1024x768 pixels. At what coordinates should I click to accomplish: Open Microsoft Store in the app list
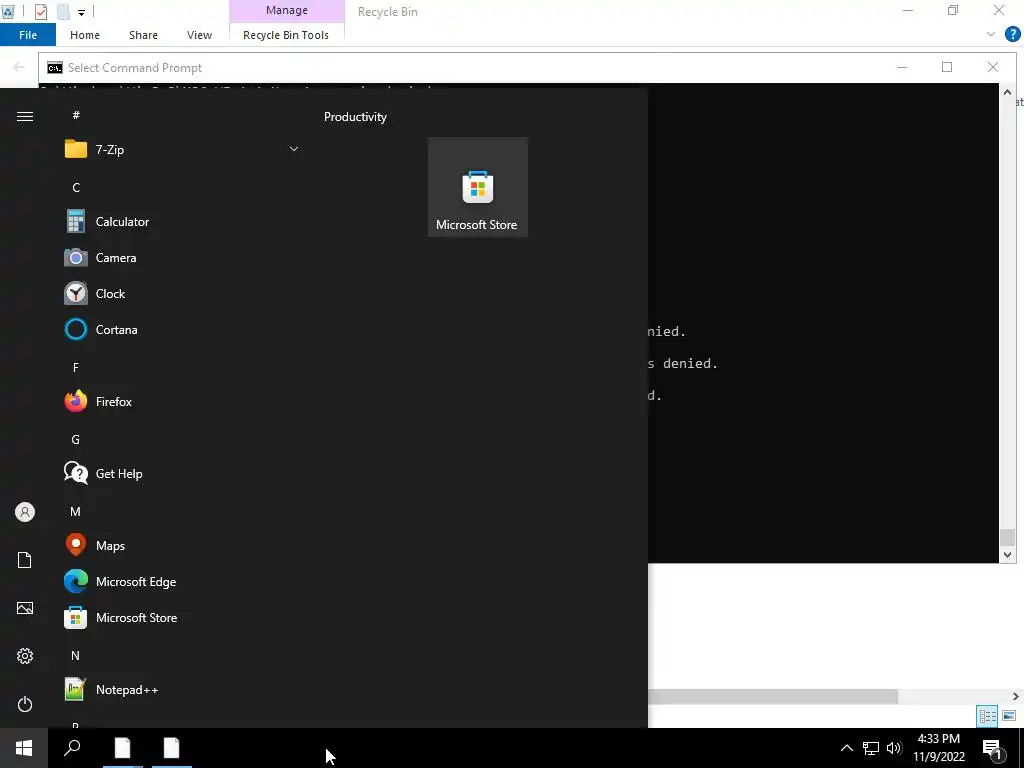click(183, 617)
